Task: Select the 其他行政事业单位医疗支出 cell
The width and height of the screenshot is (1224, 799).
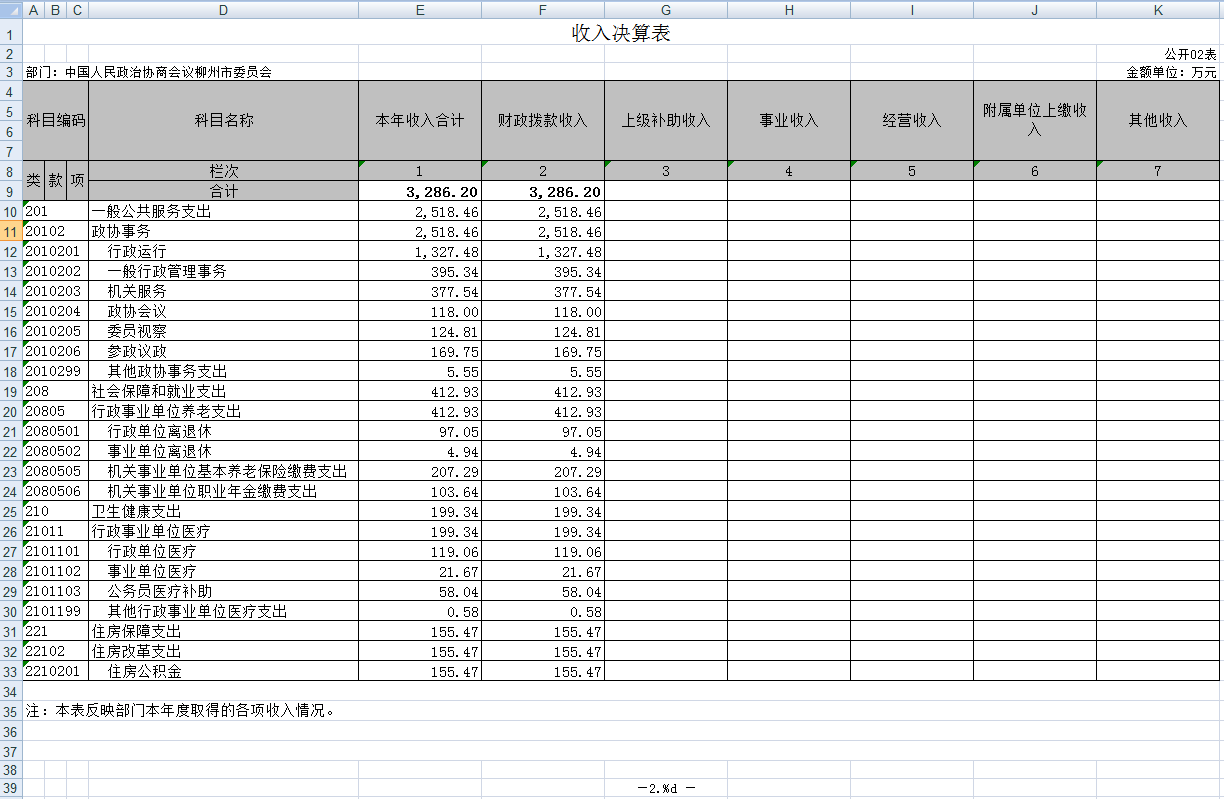Action: 224,611
